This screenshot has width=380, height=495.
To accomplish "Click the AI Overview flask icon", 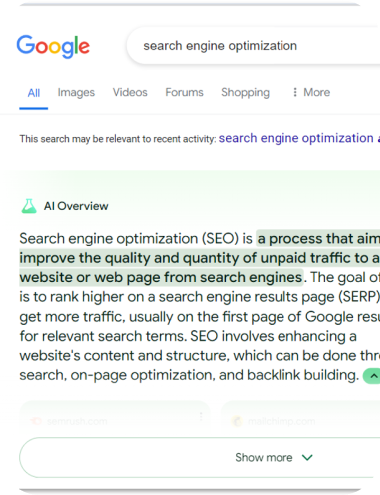I will tap(29, 206).
